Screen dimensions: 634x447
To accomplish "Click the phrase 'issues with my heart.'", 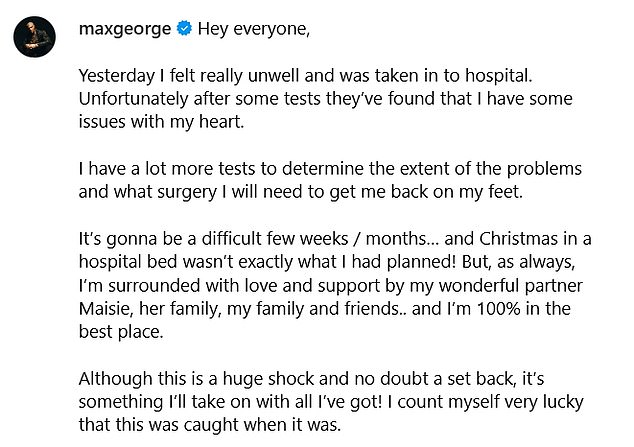I will (162, 122).
